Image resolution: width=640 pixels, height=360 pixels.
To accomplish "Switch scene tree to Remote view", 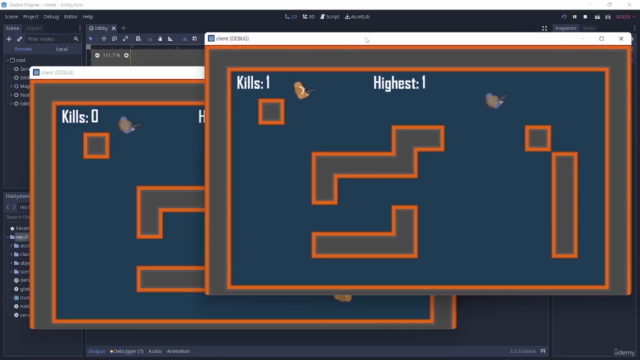I will coord(23,49).
